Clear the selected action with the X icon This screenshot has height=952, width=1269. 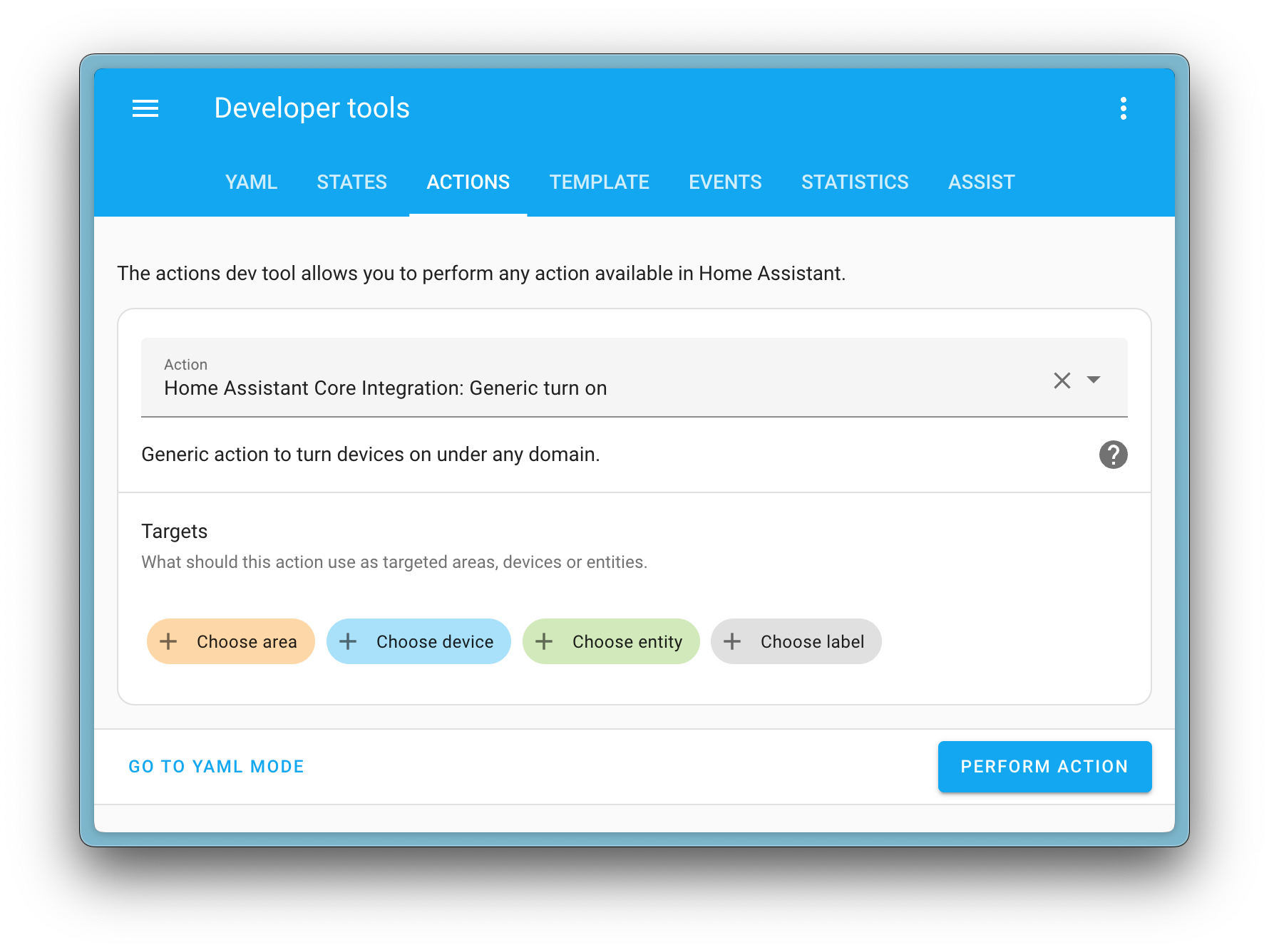[1062, 381]
